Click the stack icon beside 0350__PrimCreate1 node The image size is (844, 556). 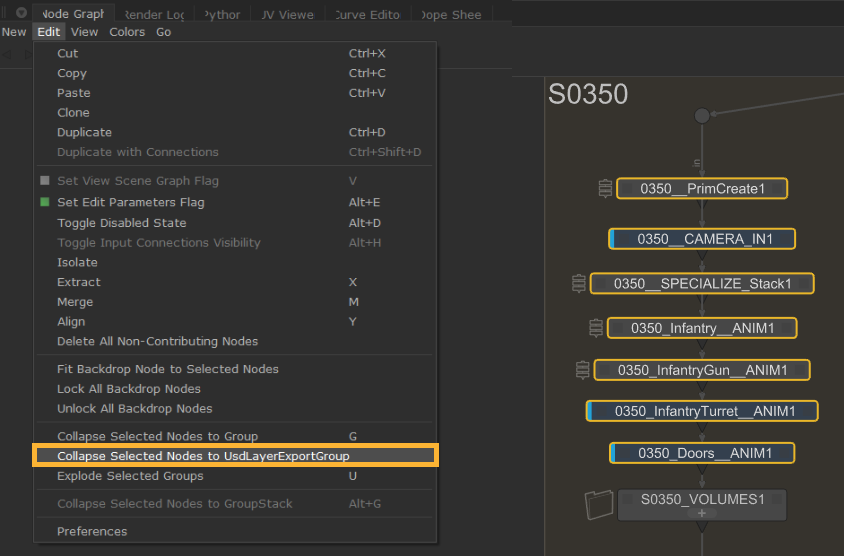click(604, 188)
